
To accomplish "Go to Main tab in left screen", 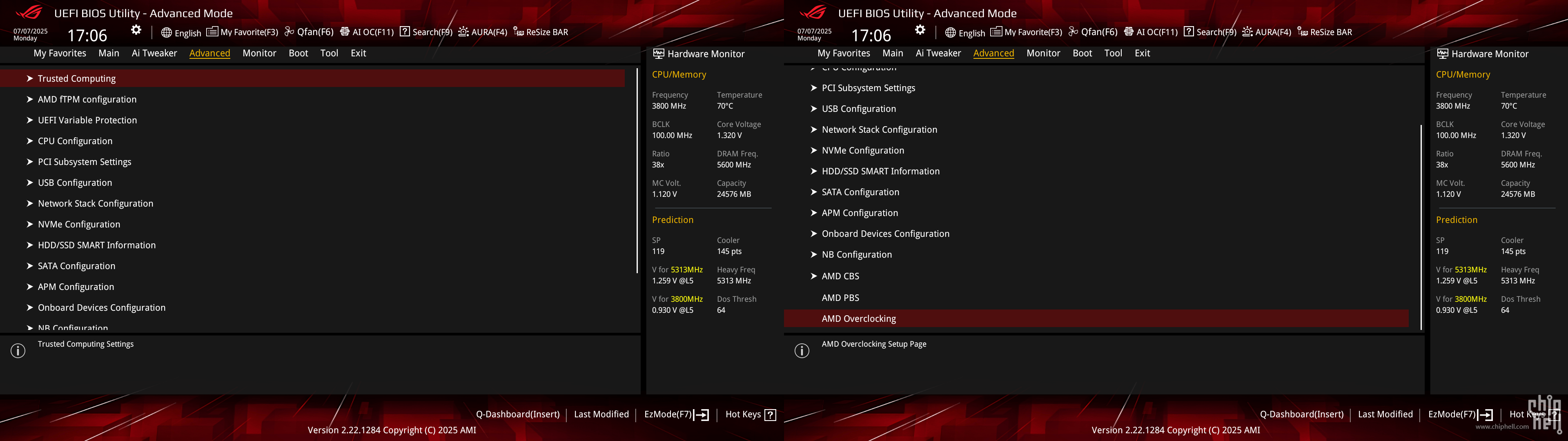I will pyautogui.click(x=109, y=53).
